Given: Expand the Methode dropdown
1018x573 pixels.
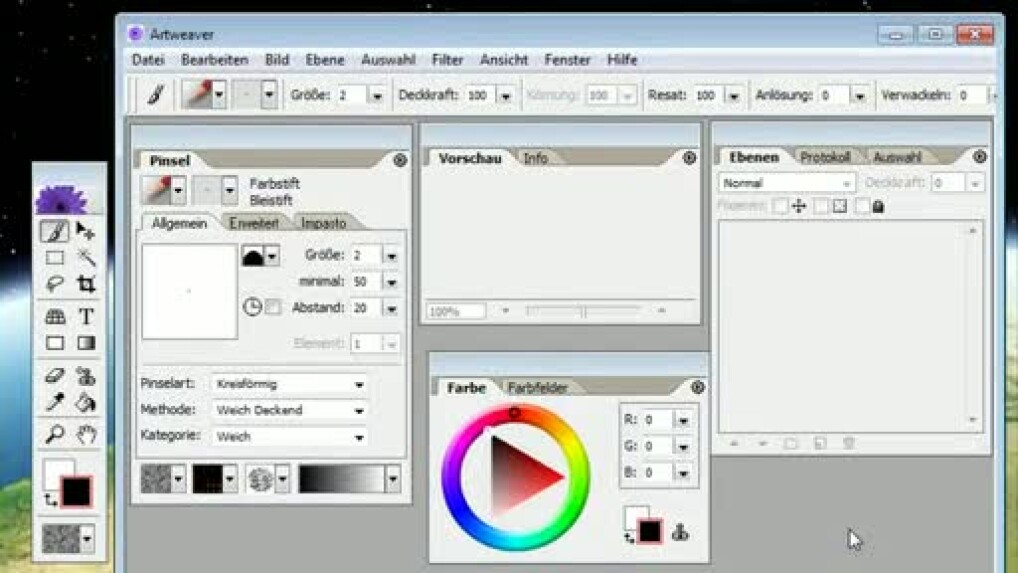Looking at the screenshot, I should pos(289,410).
